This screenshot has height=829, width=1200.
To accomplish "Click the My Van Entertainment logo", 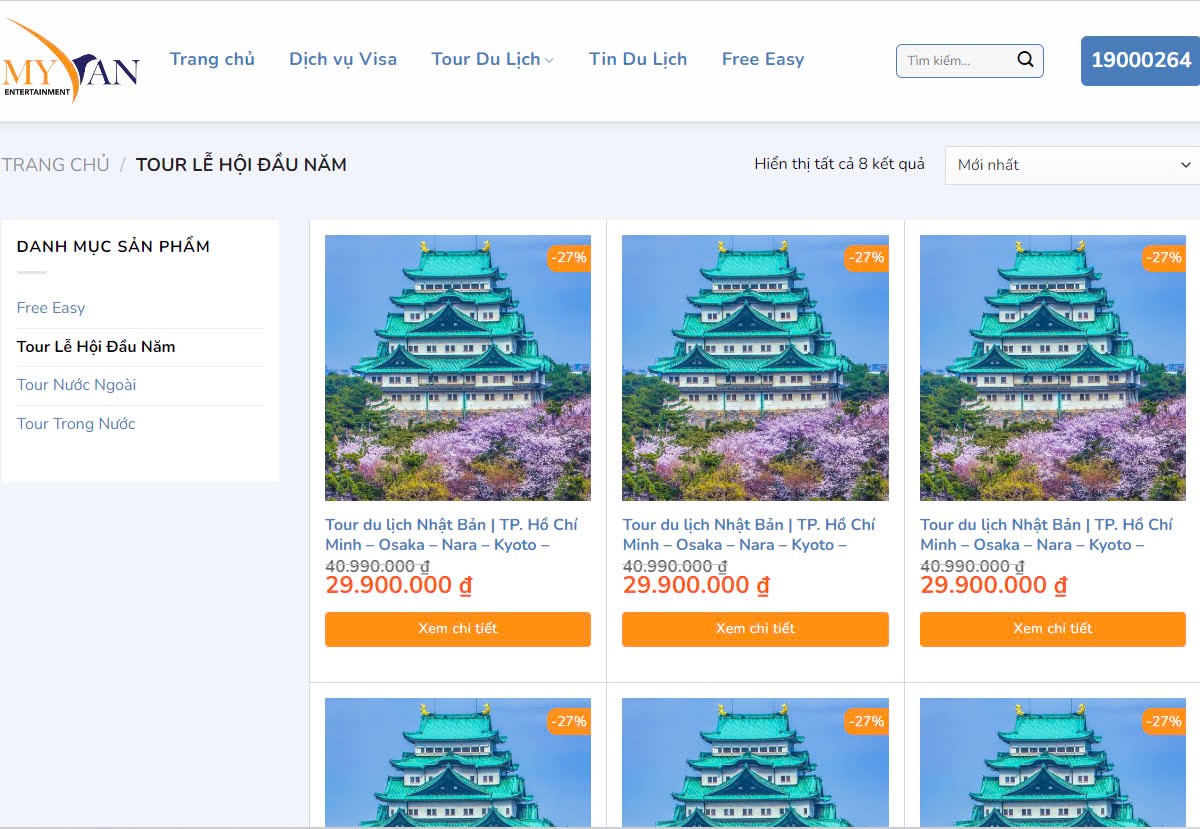I will 70,60.
